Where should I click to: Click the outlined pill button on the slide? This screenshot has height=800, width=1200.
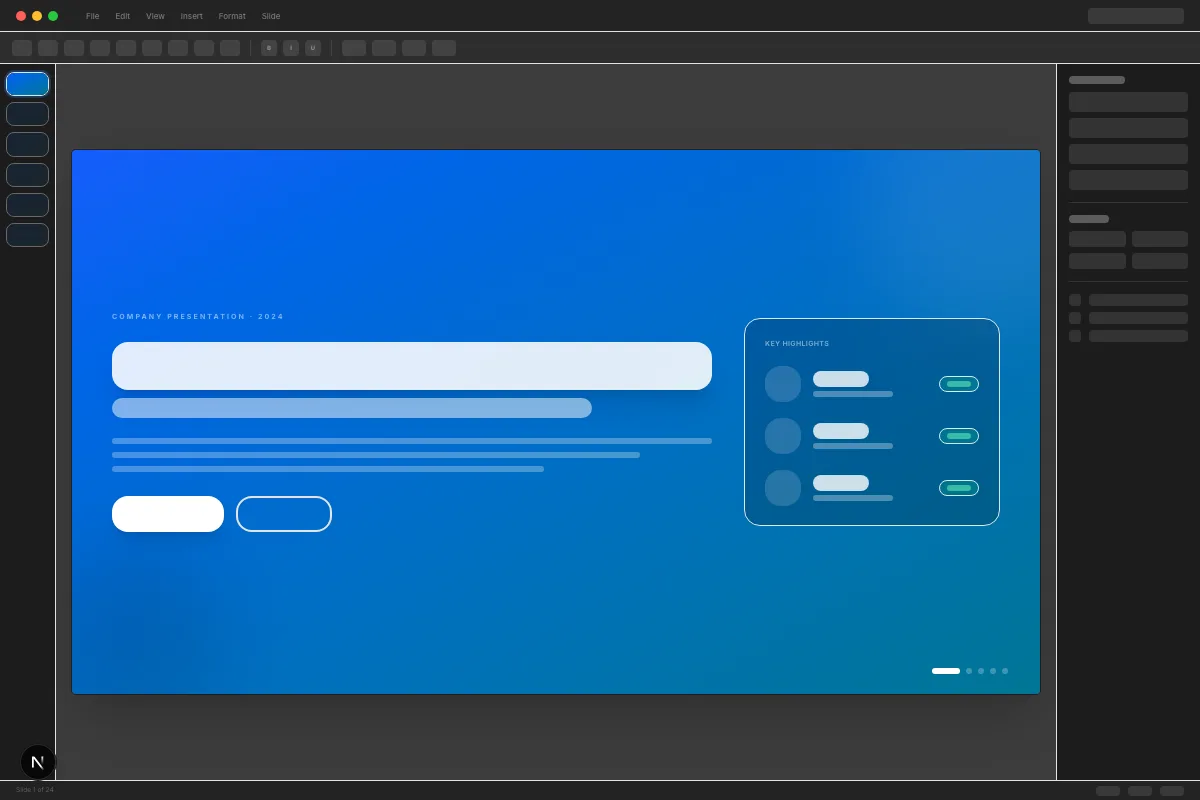tap(284, 514)
